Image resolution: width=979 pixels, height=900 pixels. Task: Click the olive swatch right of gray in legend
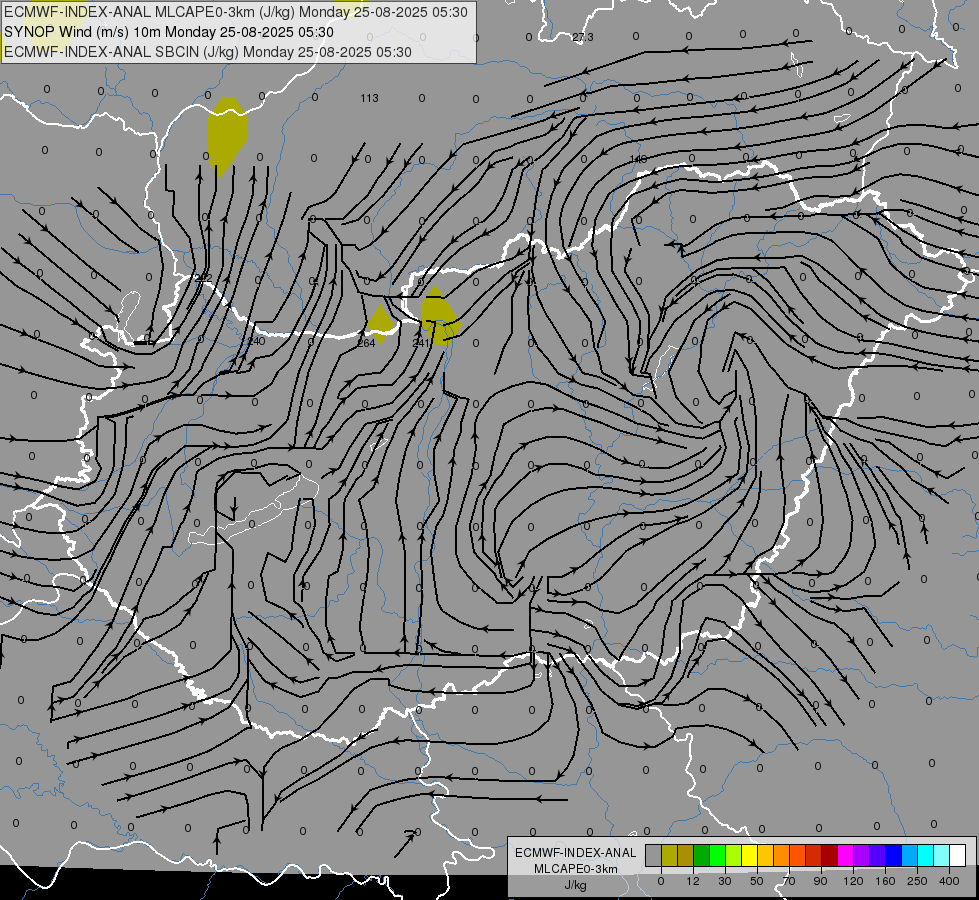669,855
